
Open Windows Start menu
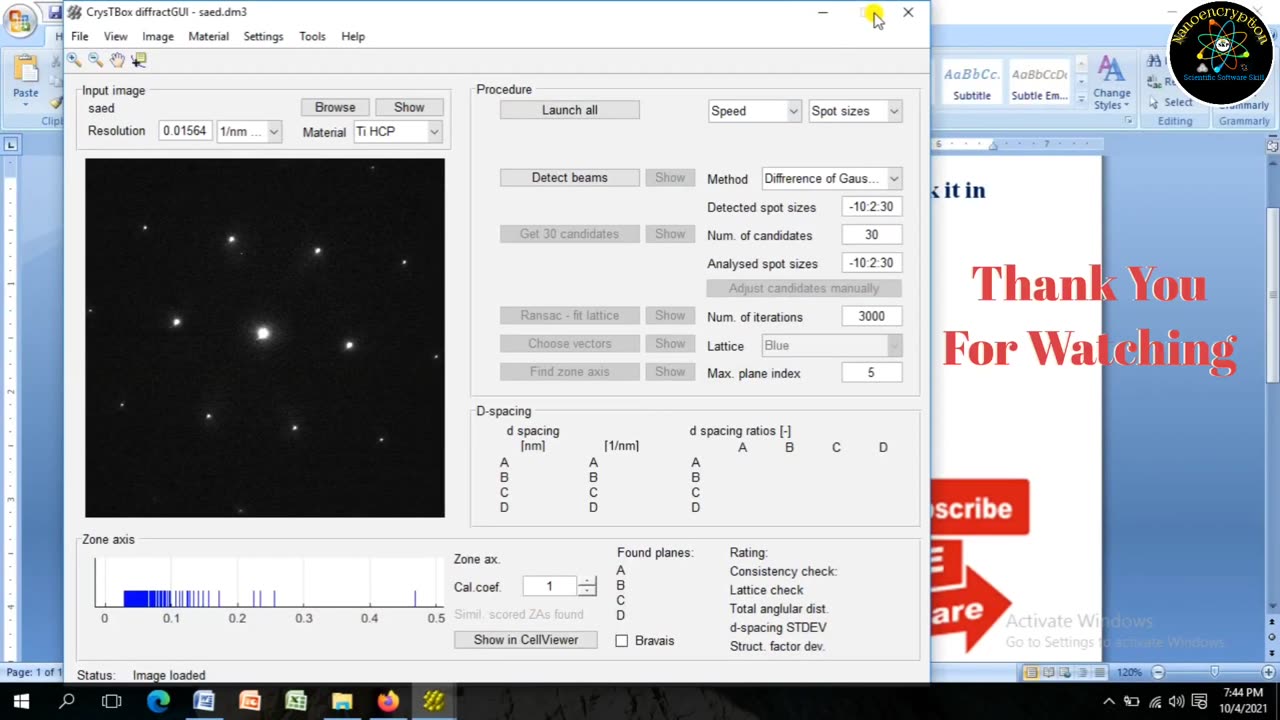click(x=21, y=702)
